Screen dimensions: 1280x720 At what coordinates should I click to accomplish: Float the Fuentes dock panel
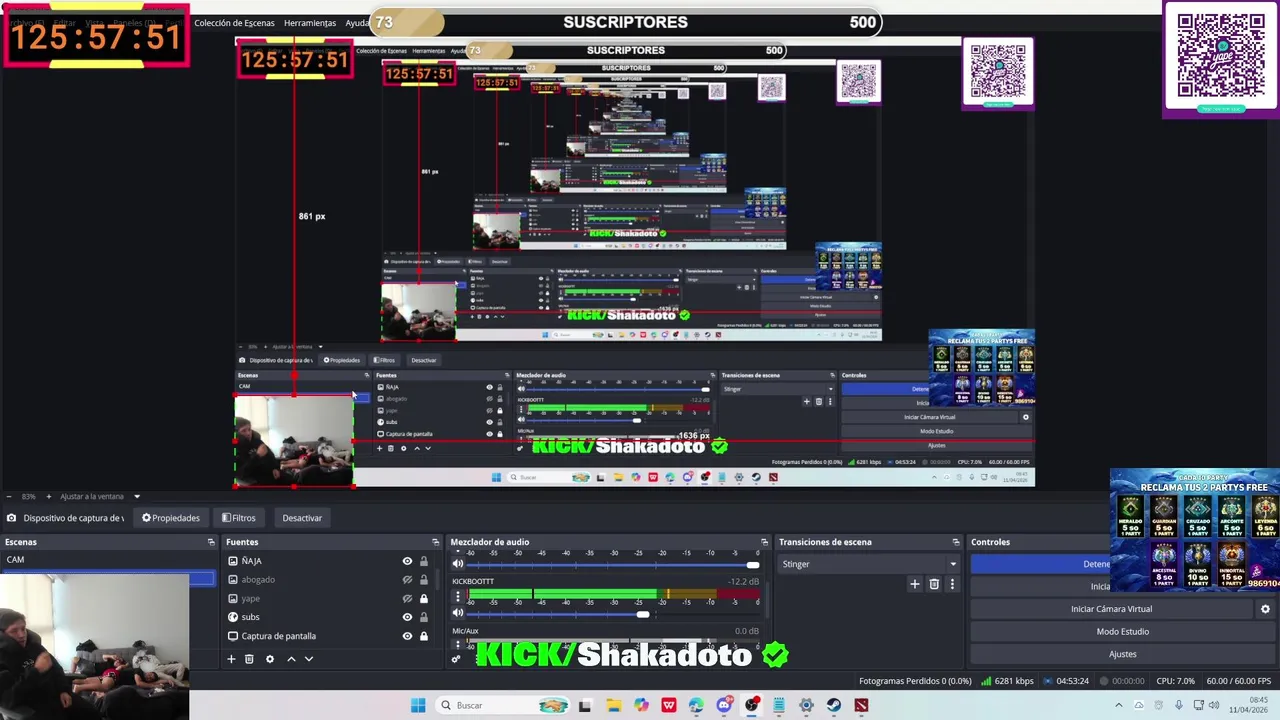(435, 542)
